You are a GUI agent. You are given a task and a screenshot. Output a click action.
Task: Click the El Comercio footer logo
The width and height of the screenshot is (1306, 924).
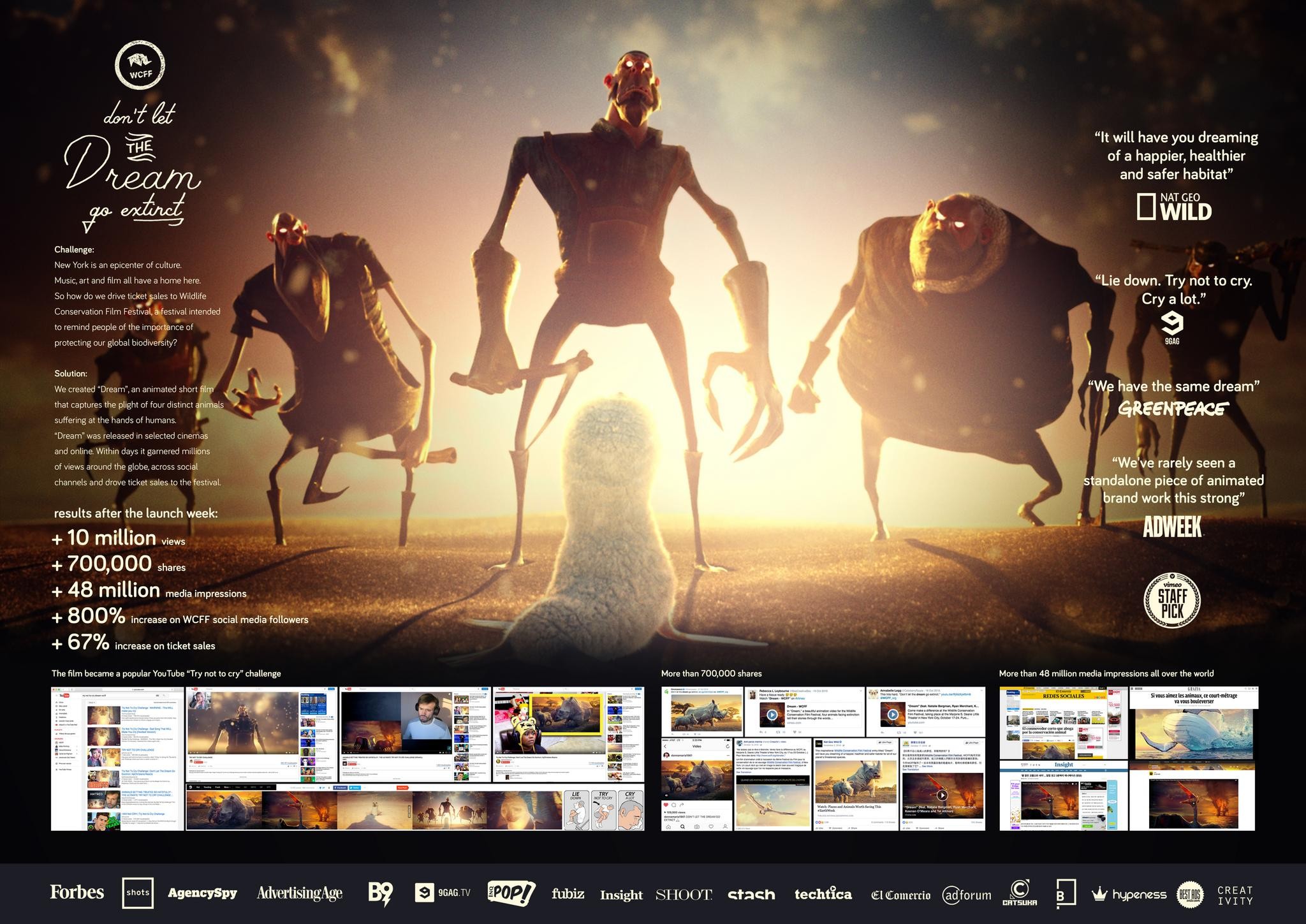(x=900, y=895)
